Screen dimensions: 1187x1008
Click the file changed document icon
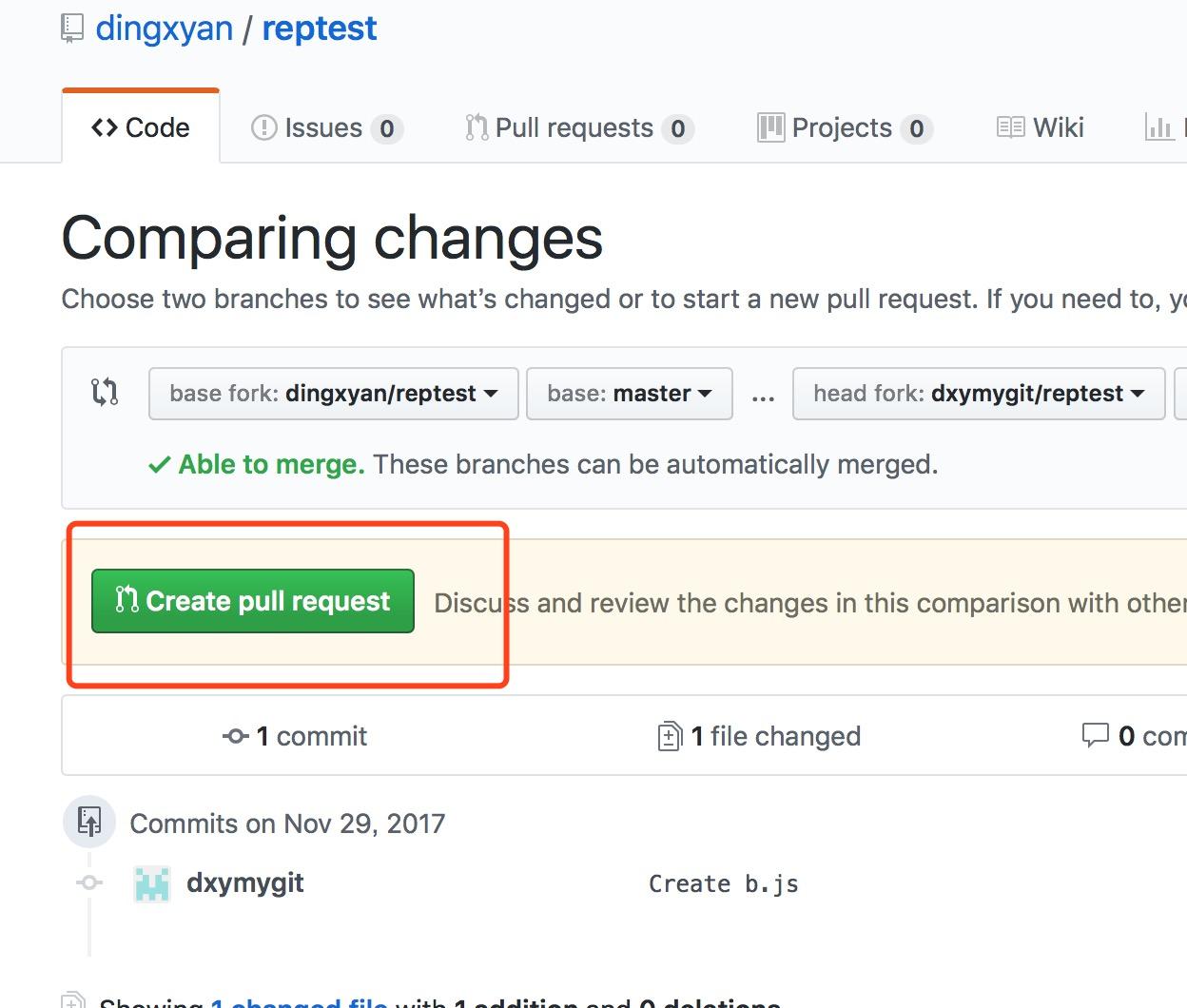tap(669, 734)
